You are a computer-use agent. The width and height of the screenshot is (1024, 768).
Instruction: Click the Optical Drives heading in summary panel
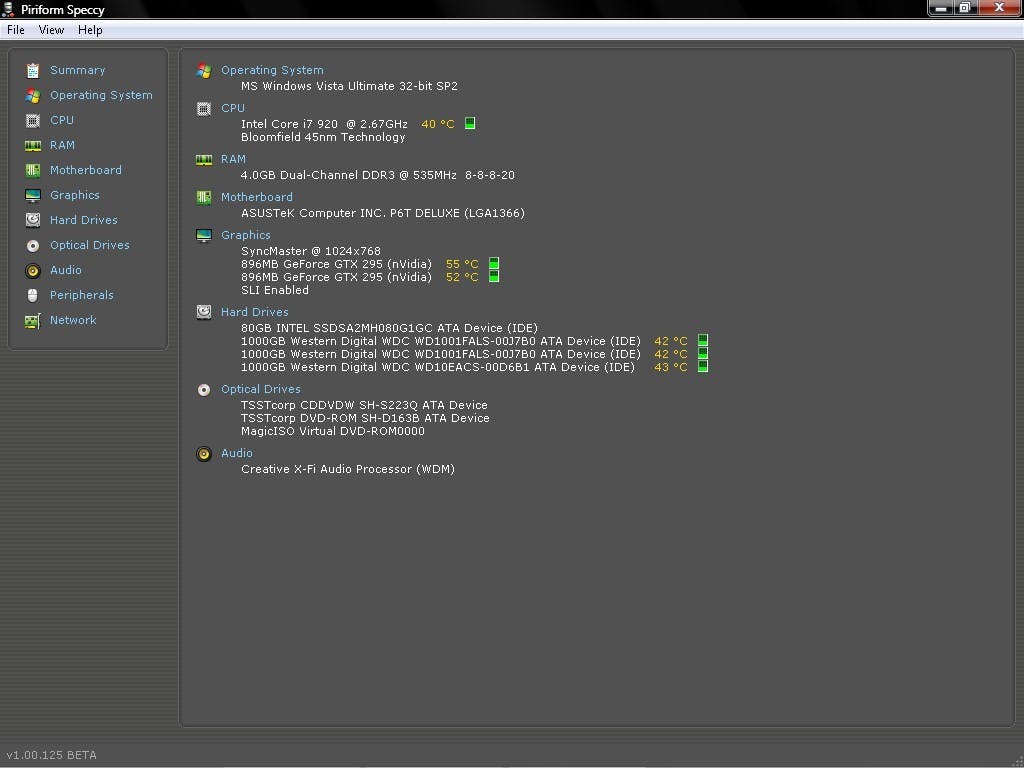pyautogui.click(x=261, y=389)
